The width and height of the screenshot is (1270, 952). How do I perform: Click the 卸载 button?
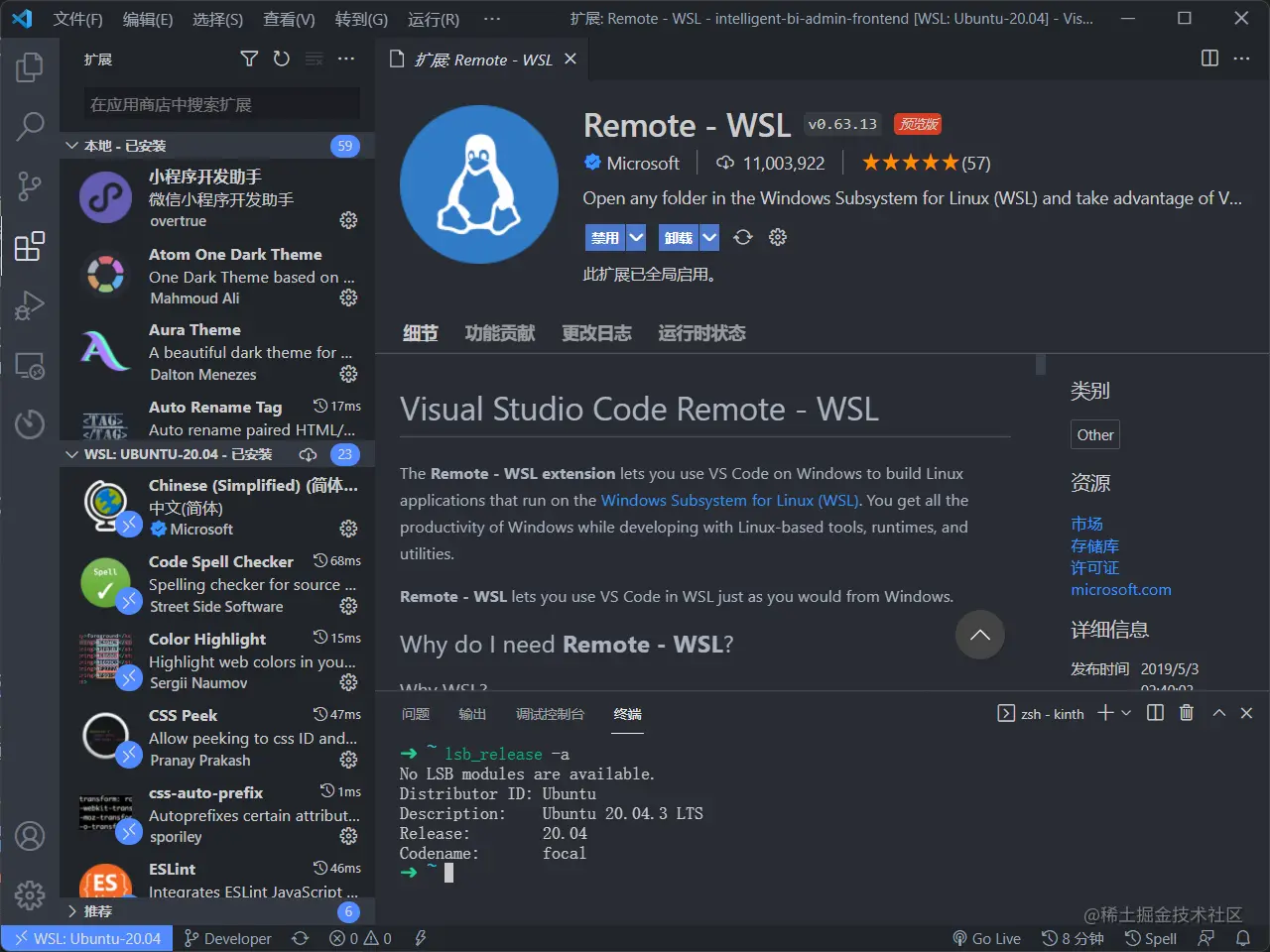point(679,237)
